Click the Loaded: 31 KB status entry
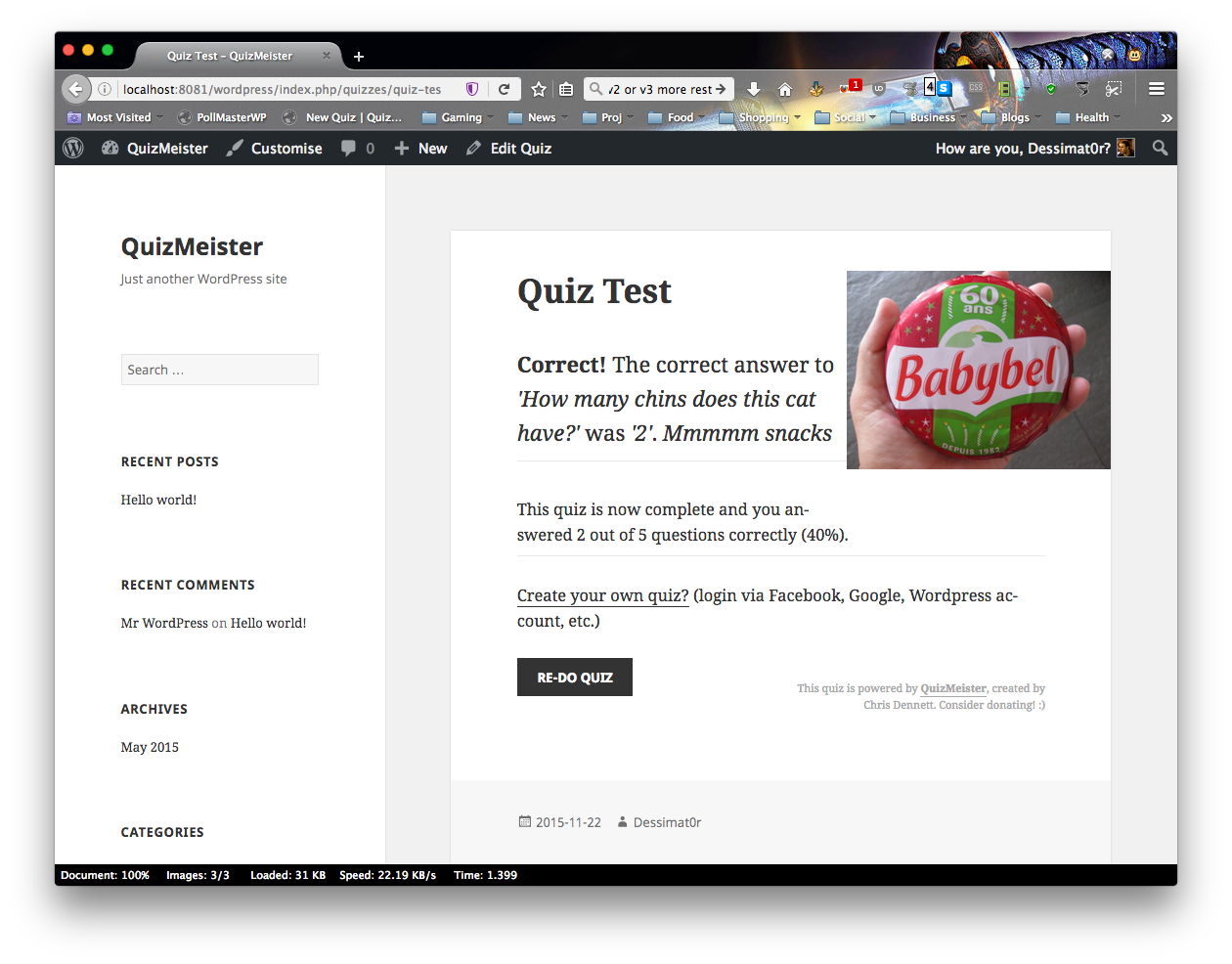1232x964 pixels. tap(287, 875)
